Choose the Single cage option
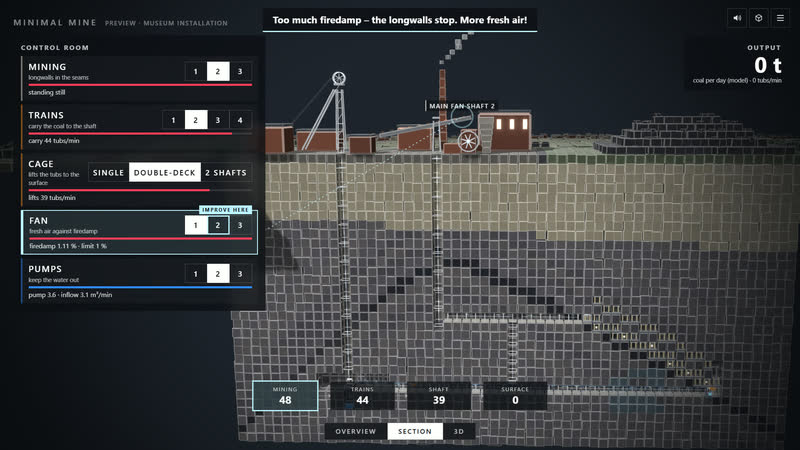This screenshot has width=800, height=450. [108, 172]
